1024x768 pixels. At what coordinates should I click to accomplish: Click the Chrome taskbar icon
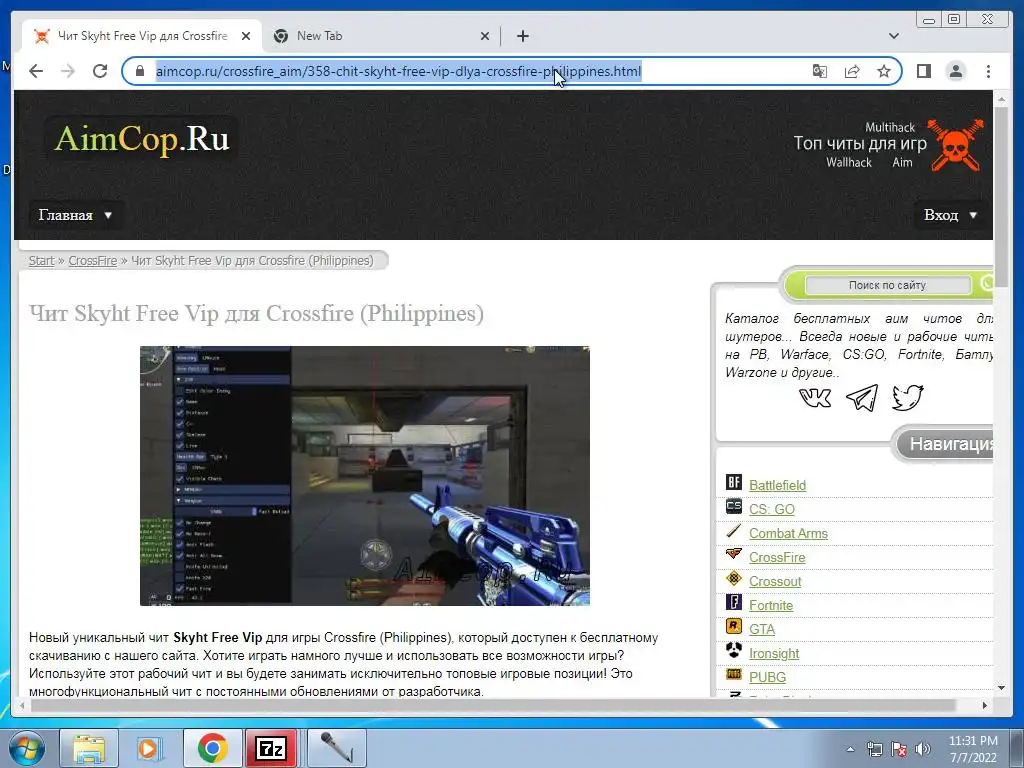212,748
